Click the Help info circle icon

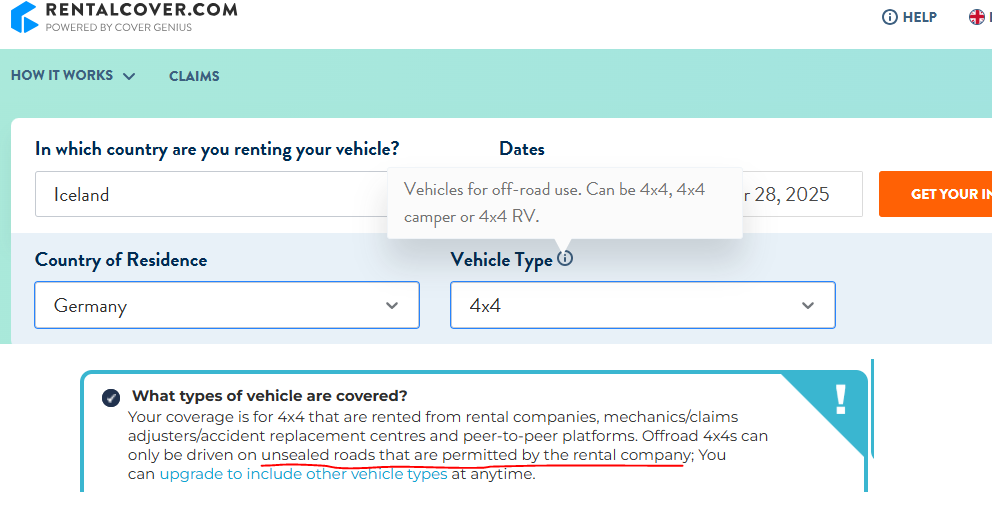point(890,17)
